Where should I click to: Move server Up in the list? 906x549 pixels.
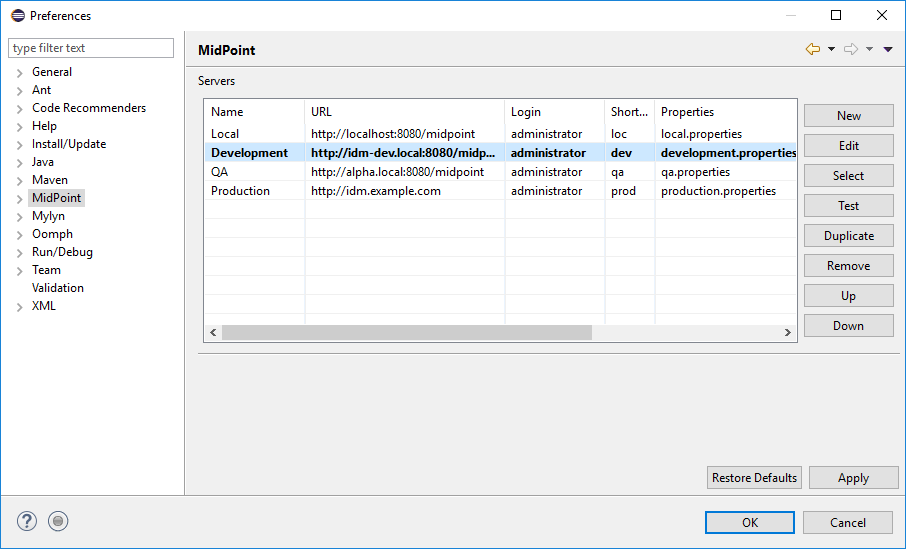point(849,296)
